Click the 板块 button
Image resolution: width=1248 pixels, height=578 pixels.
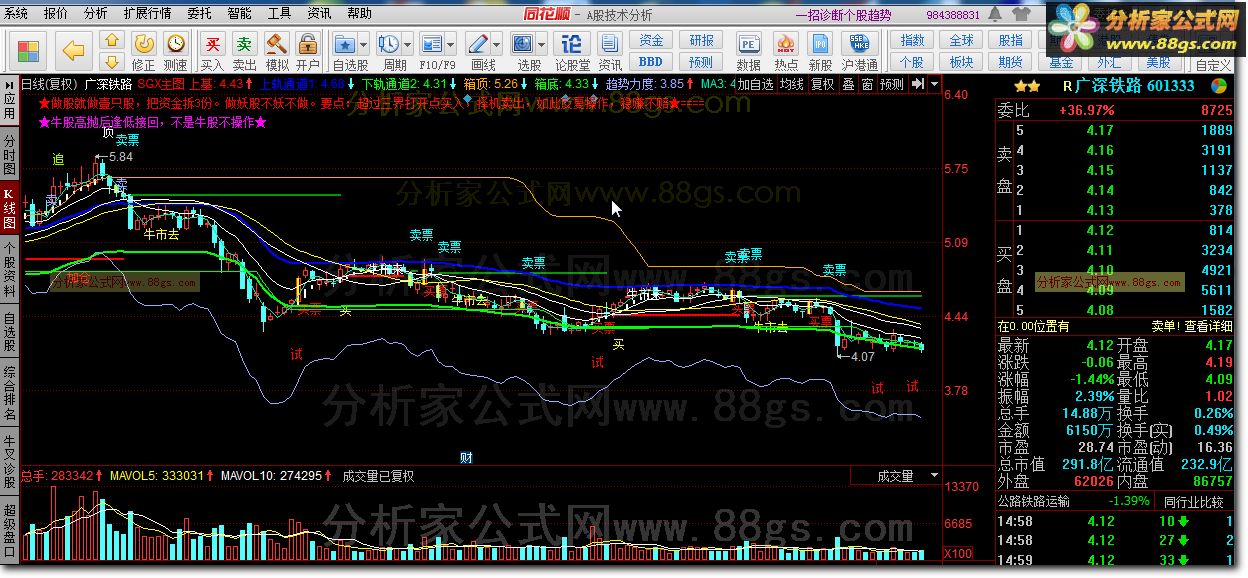[x=961, y=62]
